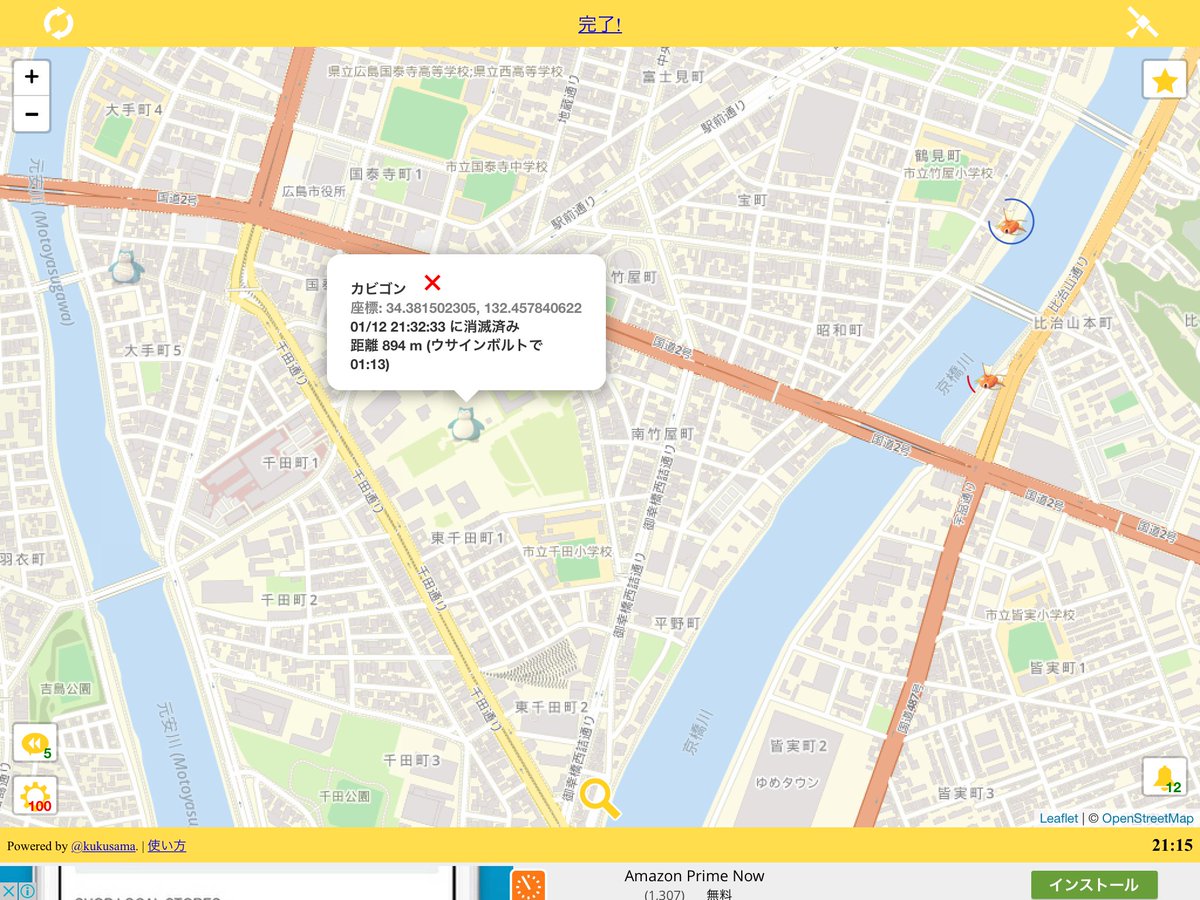The width and height of the screenshot is (1200, 900).
Task: Tap the Amazon Prime Now app icon
Action: [528, 885]
